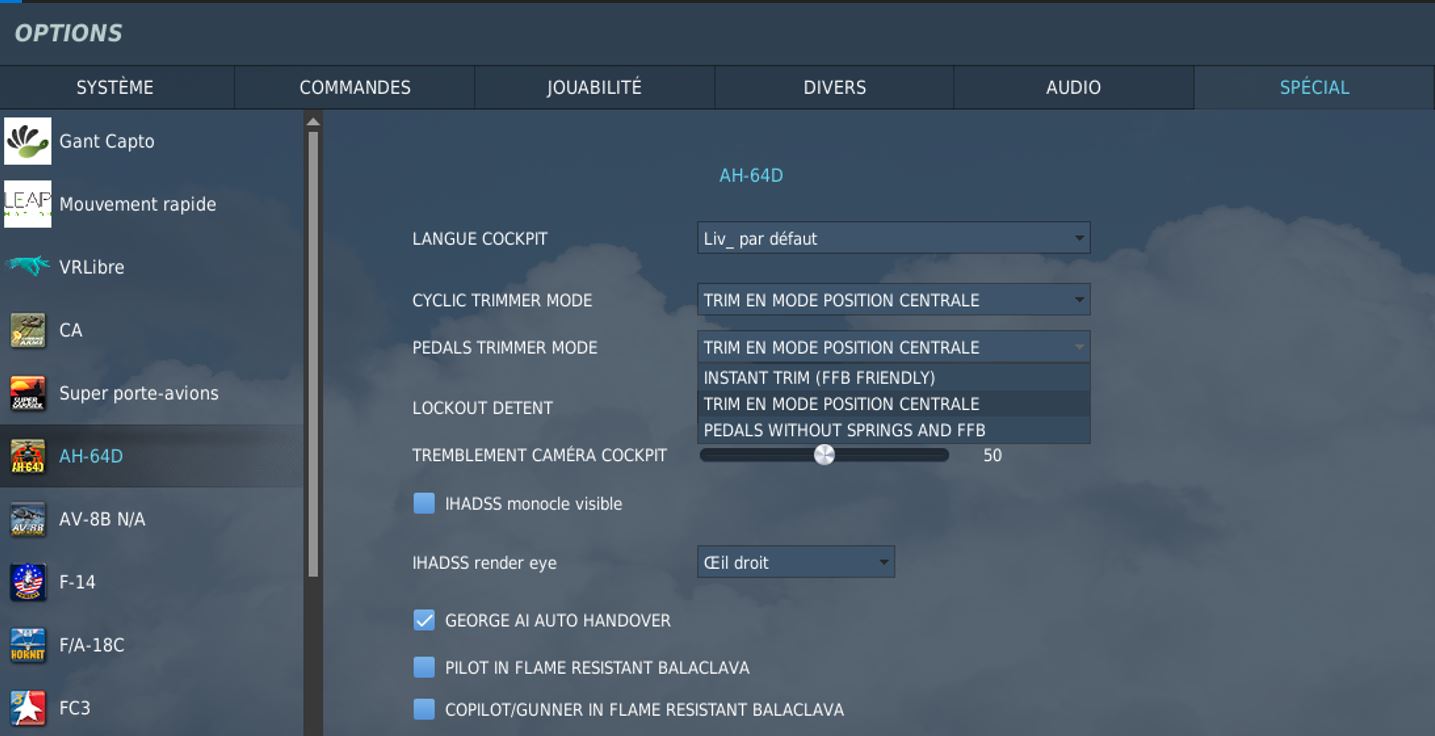Click the AH-64D heading text
Viewport: 1435px width, 736px height.
(751, 176)
